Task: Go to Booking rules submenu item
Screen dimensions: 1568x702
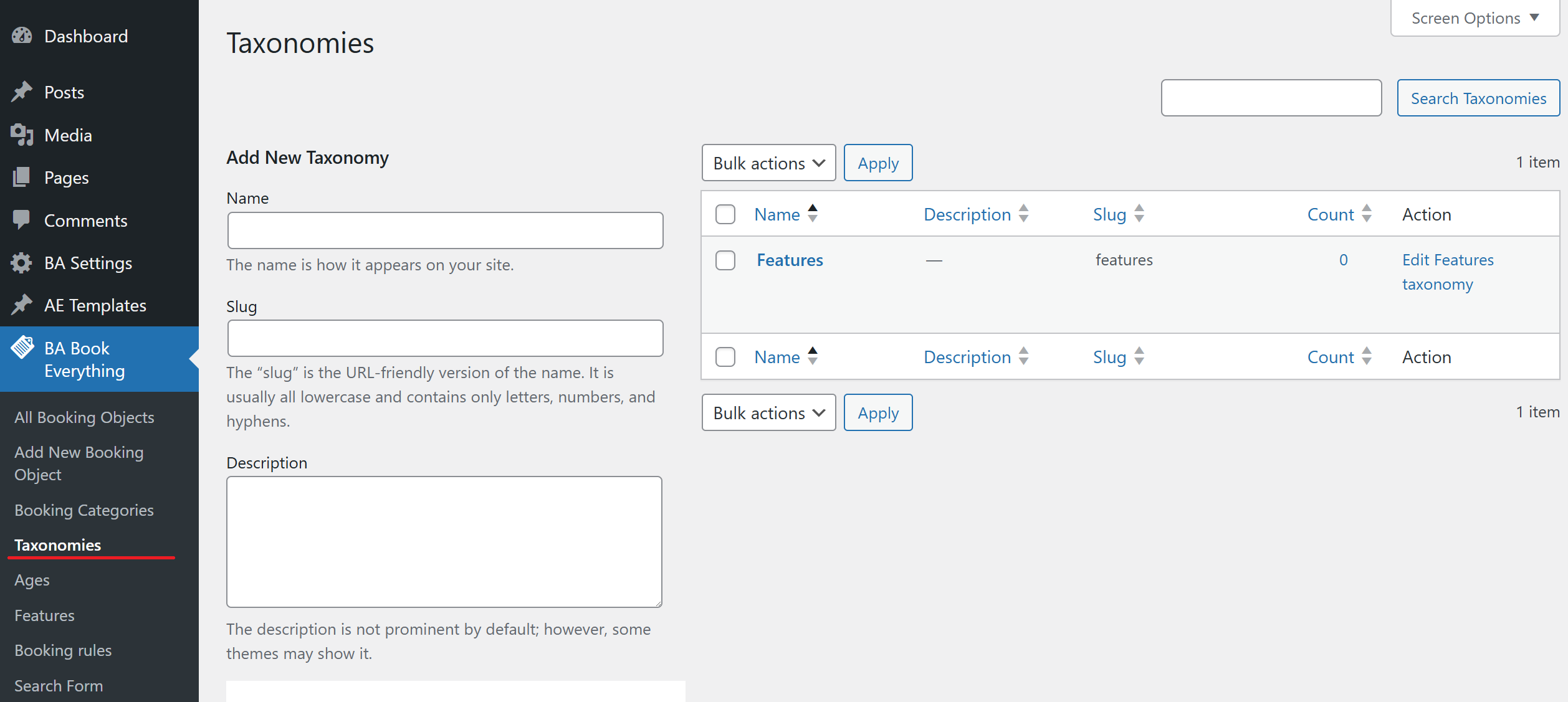Action: pyautogui.click(x=63, y=650)
